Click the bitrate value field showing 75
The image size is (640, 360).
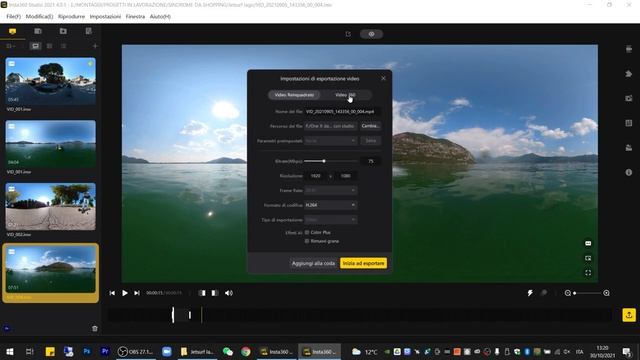371,161
